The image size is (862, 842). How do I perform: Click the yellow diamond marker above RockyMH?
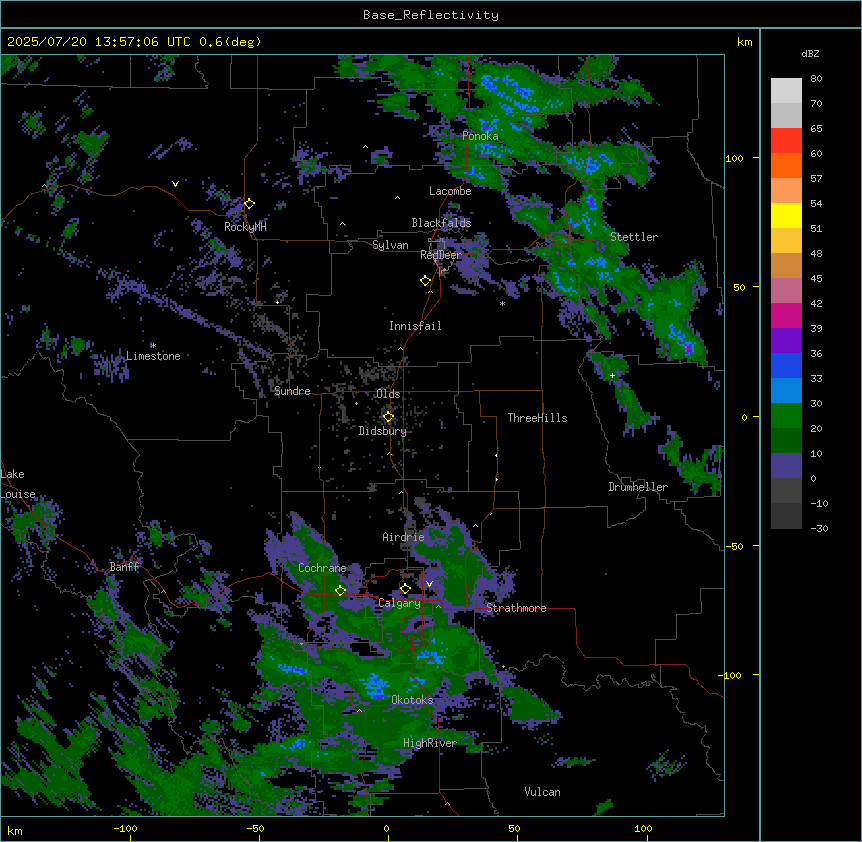[250, 204]
